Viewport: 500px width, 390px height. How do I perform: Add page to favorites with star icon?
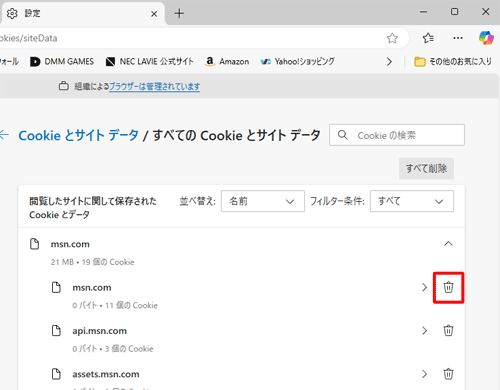[x=392, y=38]
